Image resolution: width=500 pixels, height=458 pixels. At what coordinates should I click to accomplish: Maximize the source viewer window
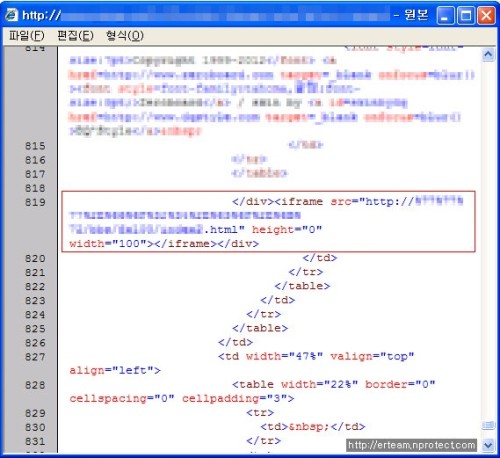(466, 15)
